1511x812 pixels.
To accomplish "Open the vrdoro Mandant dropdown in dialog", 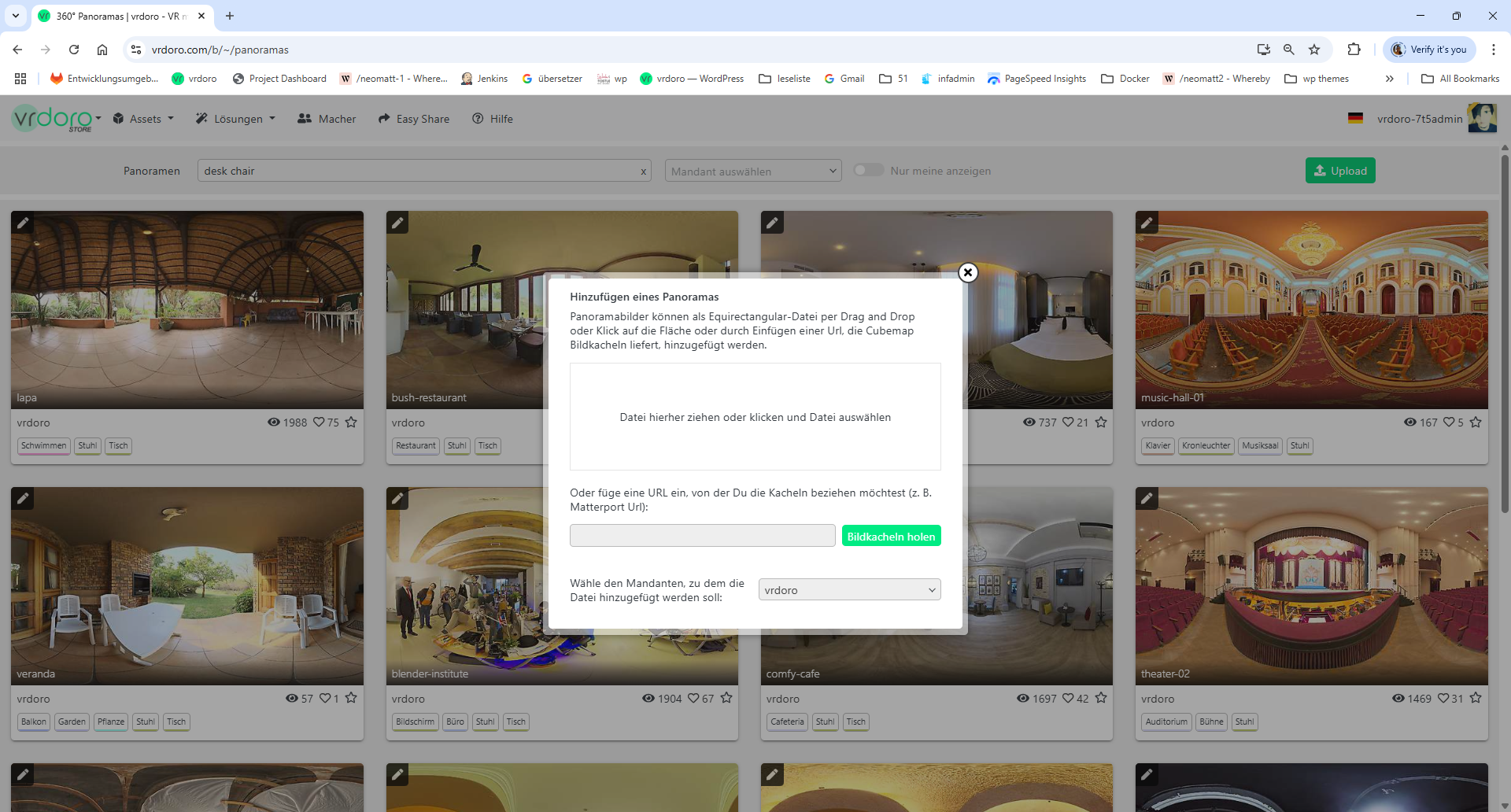I will click(x=849, y=590).
